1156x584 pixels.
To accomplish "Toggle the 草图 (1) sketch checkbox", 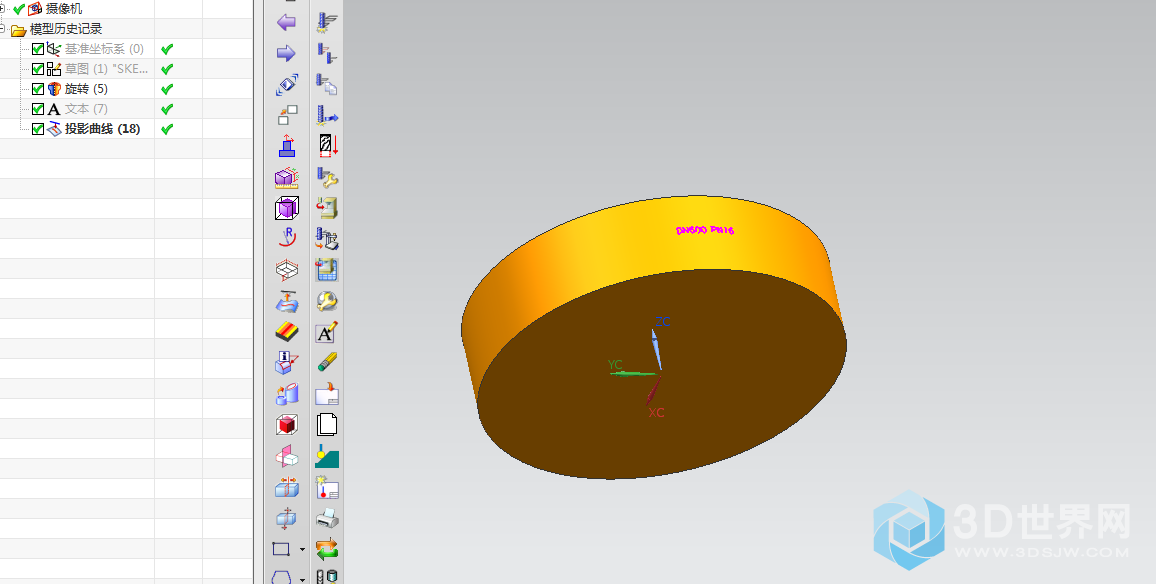I will [38, 69].
